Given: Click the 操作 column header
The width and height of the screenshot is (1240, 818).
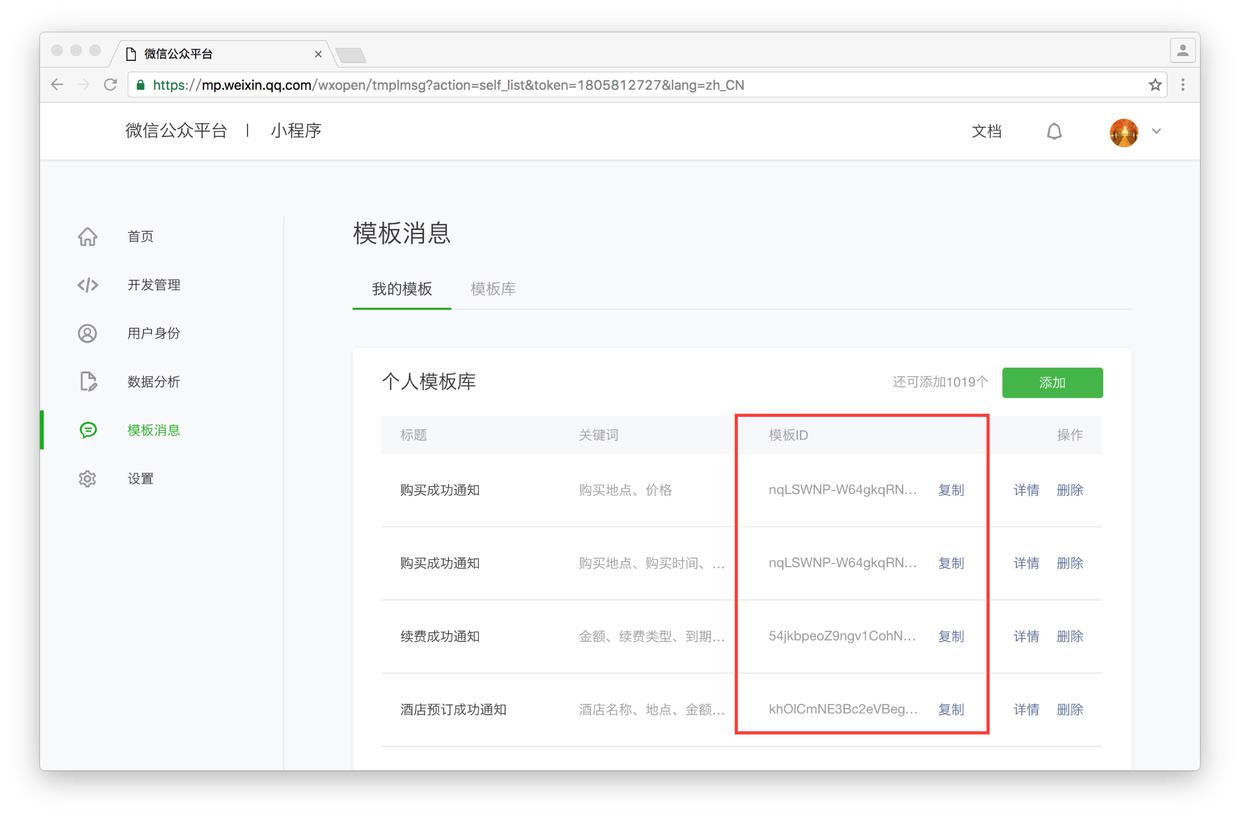Looking at the screenshot, I should (x=1070, y=435).
